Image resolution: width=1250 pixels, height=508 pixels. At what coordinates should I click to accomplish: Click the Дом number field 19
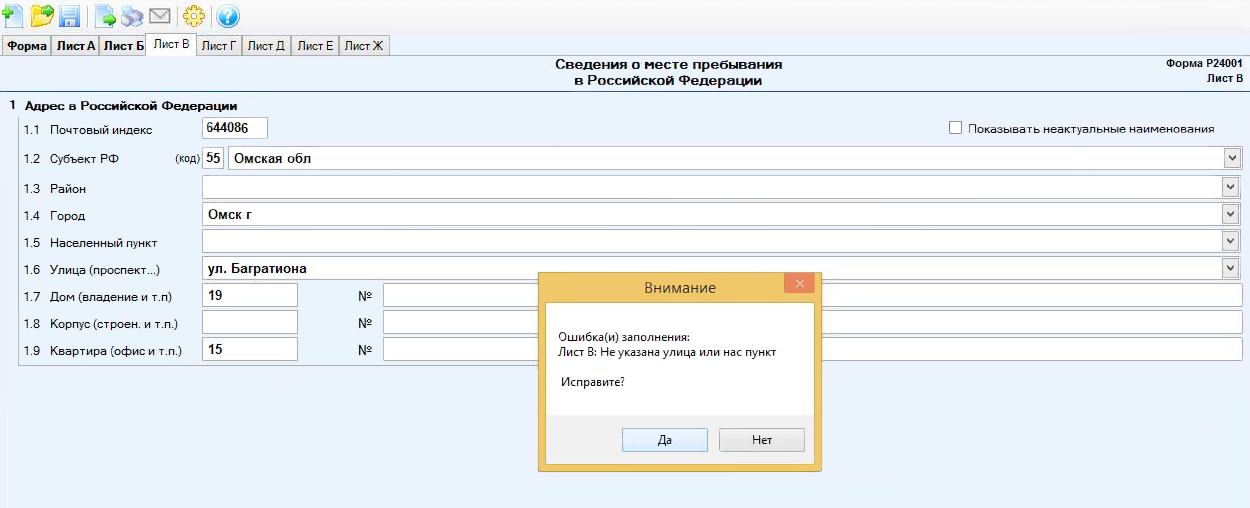[x=250, y=295]
